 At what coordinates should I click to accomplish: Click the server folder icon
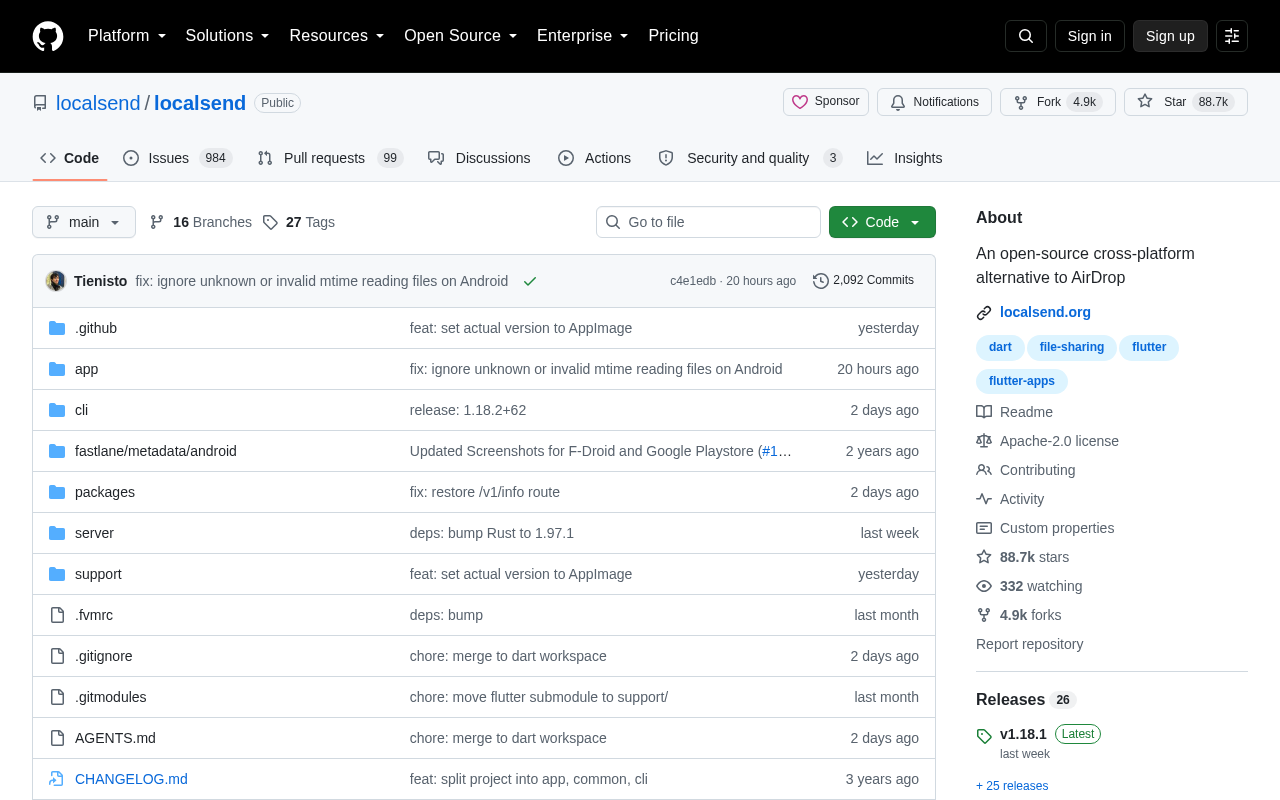(57, 533)
